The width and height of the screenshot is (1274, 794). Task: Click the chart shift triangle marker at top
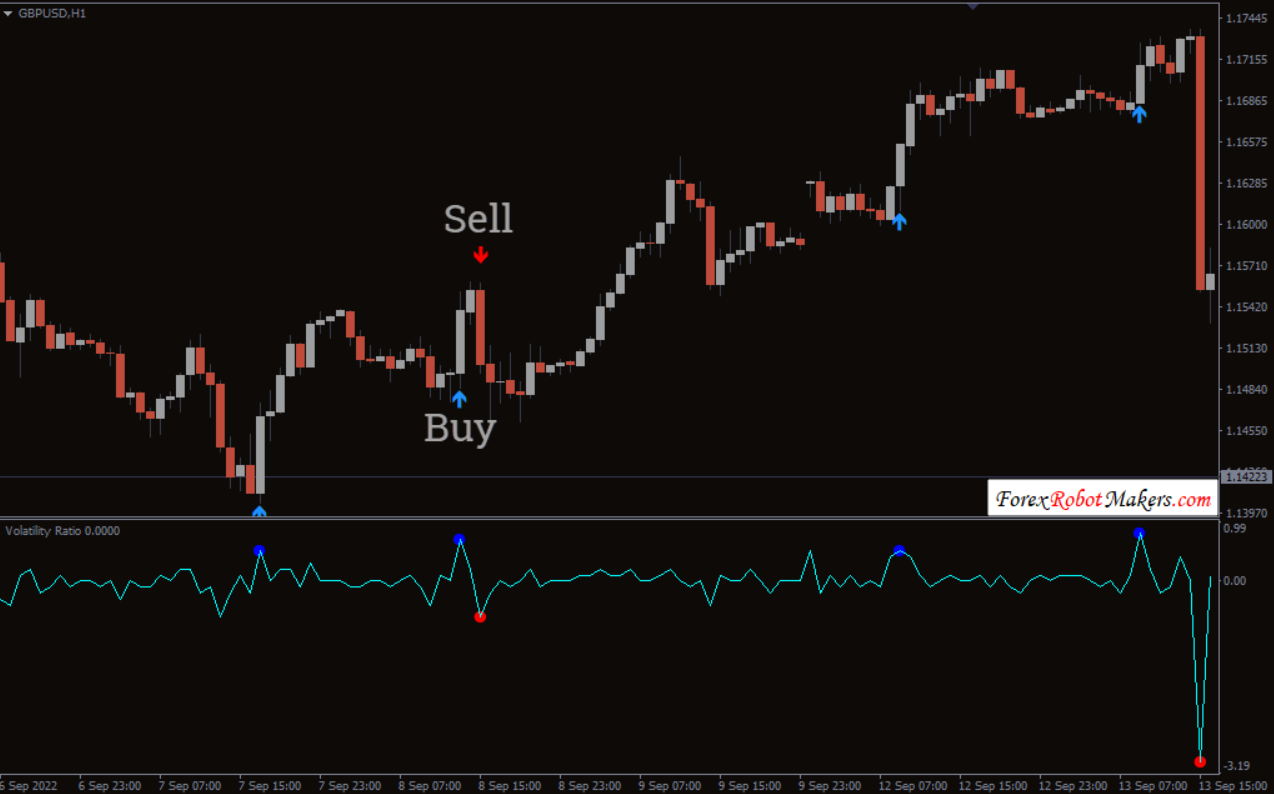click(972, 6)
